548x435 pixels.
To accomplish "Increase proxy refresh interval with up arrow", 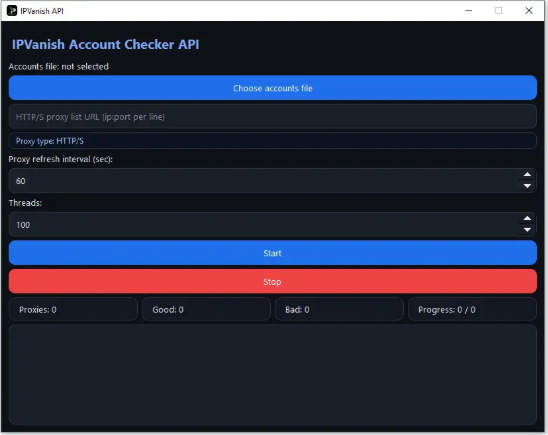I will coord(527,174).
